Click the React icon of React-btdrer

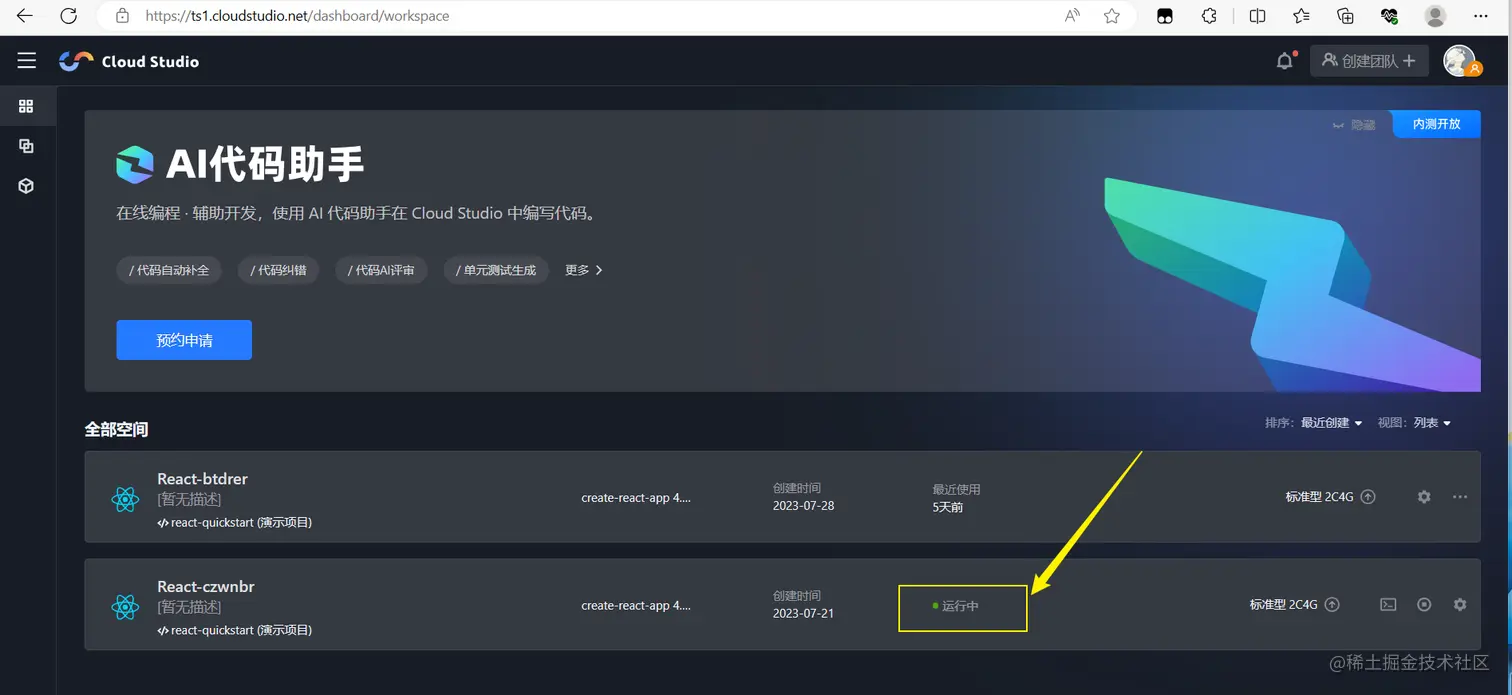pyautogui.click(x=125, y=499)
